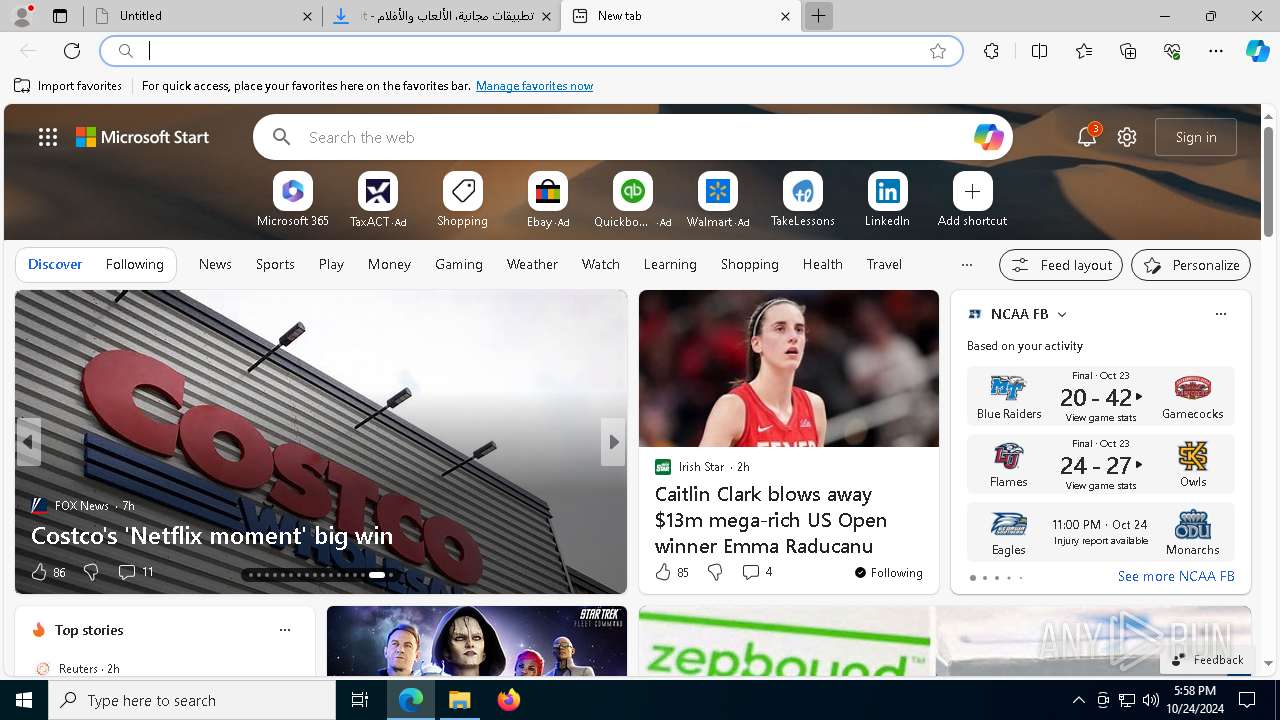Dislike the Costco story
Viewport: 1280px width, 720px height.
pyautogui.click(x=91, y=572)
